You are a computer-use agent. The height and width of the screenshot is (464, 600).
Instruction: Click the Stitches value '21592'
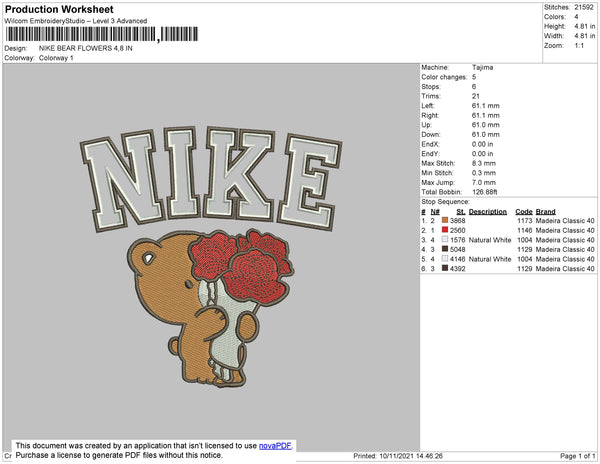tap(584, 7)
